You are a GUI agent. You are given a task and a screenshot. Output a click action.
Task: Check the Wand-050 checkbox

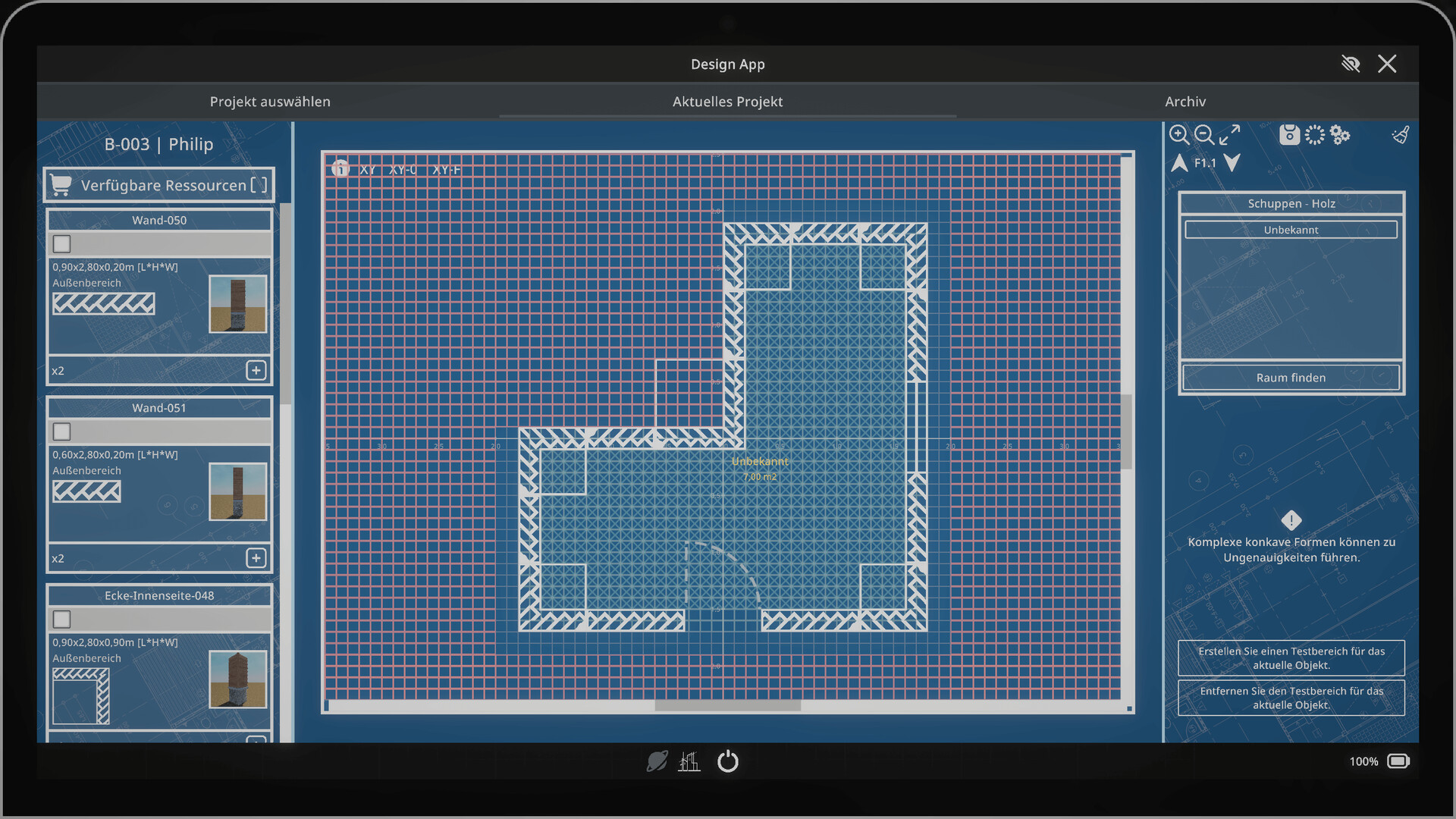tap(62, 243)
